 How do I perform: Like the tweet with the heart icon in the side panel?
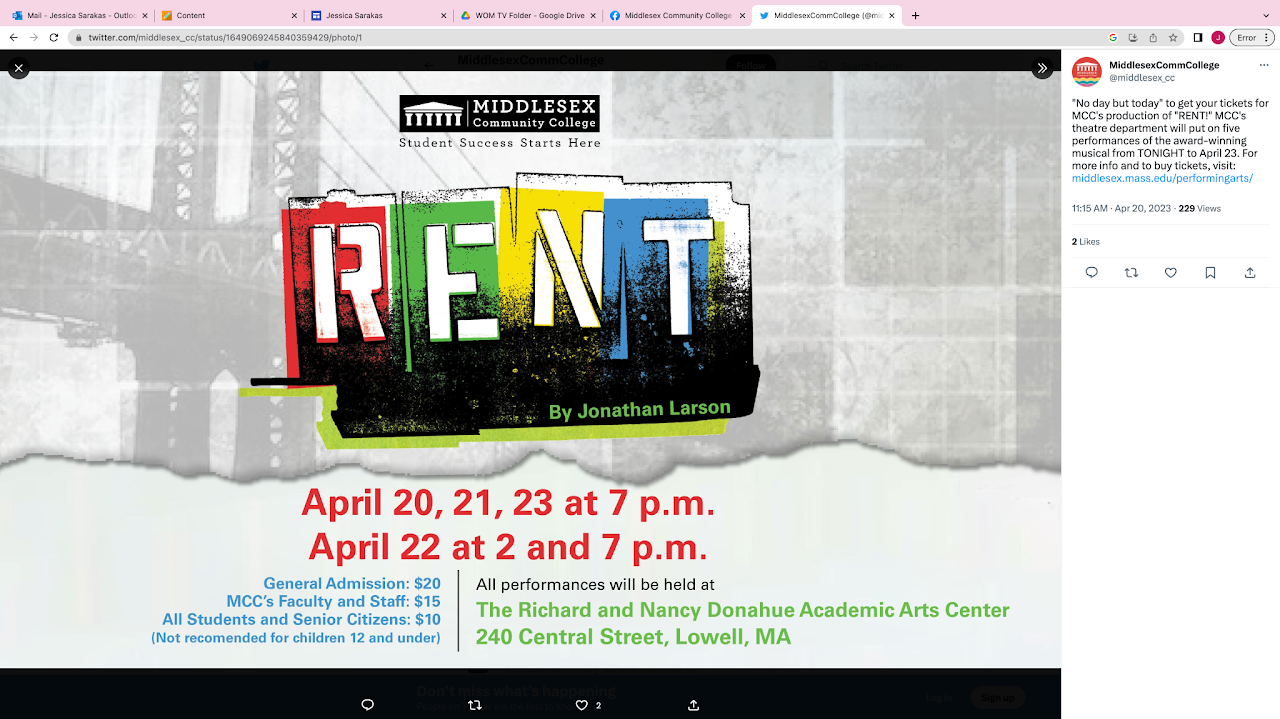pos(1170,272)
